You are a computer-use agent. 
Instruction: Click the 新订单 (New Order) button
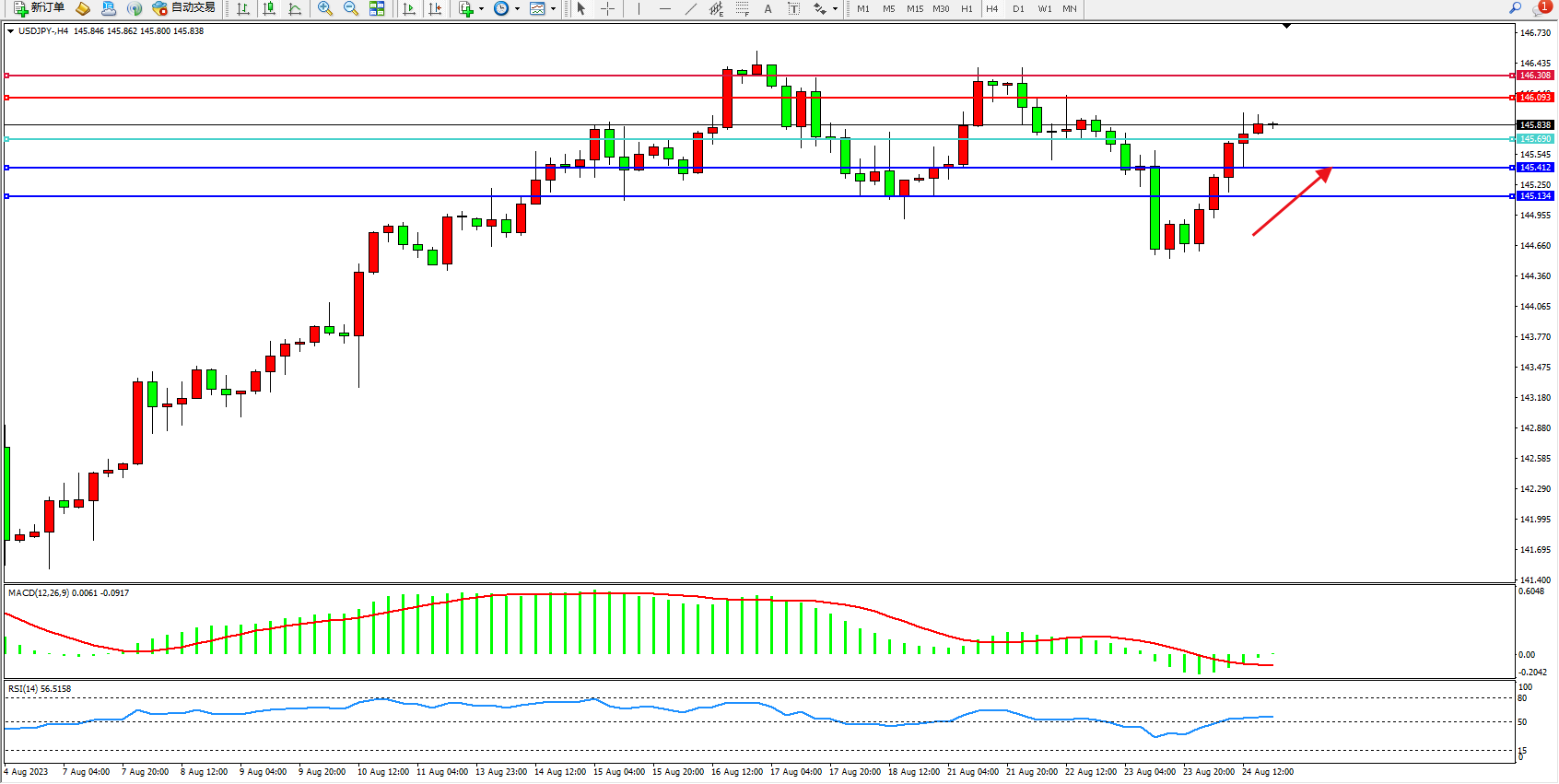40,8
